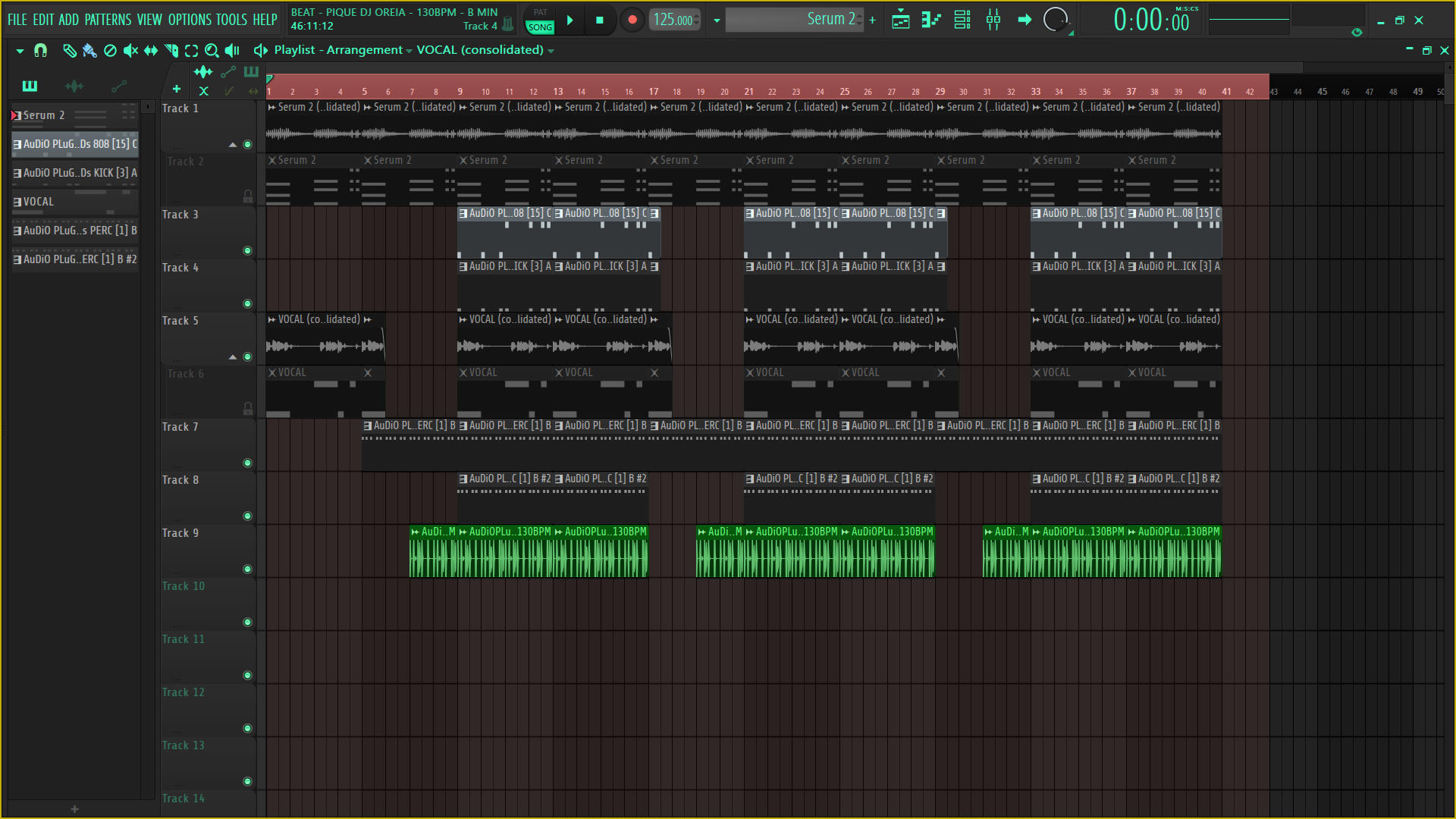This screenshot has width=1456, height=819.
Task: Switch transport from PAT to SONG mode
Action: point(539,20)
